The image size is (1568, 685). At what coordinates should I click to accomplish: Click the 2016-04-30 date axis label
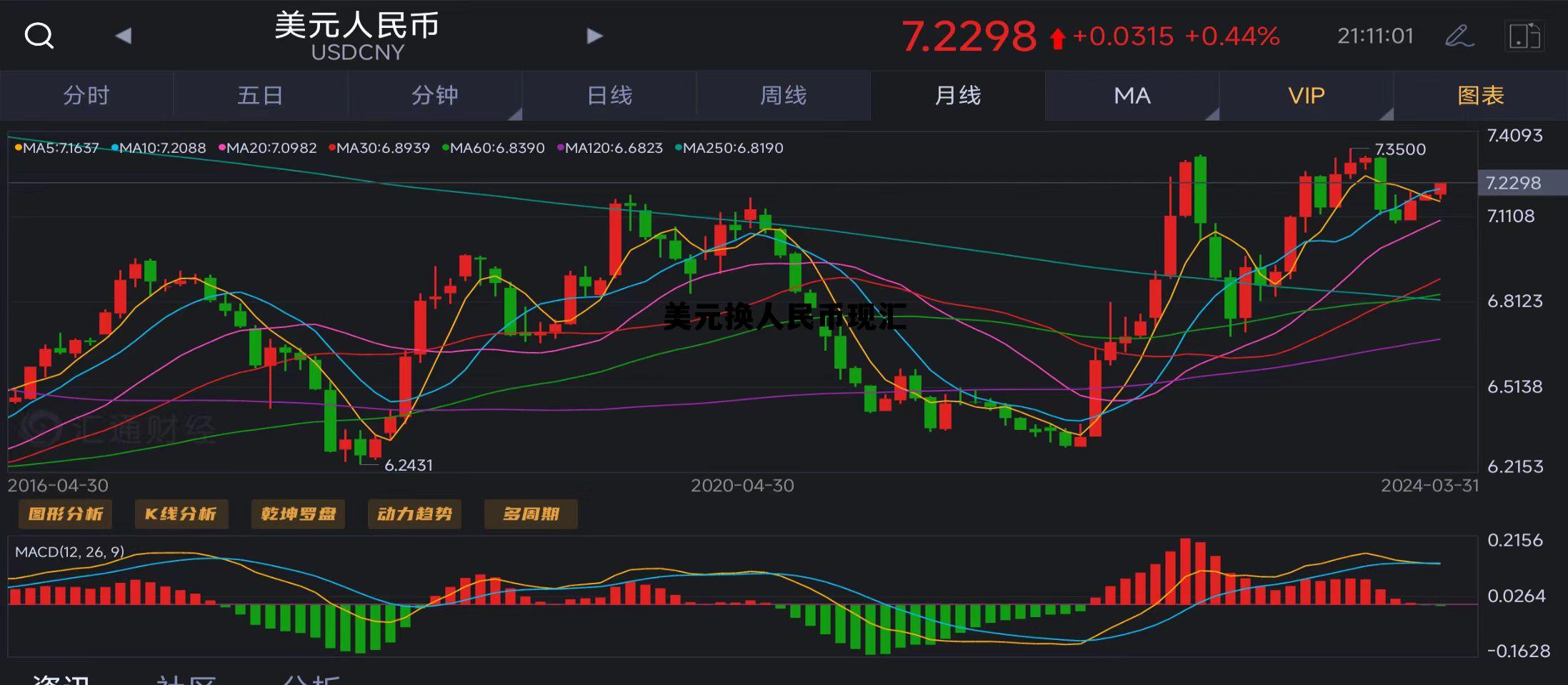pos(58,486)
